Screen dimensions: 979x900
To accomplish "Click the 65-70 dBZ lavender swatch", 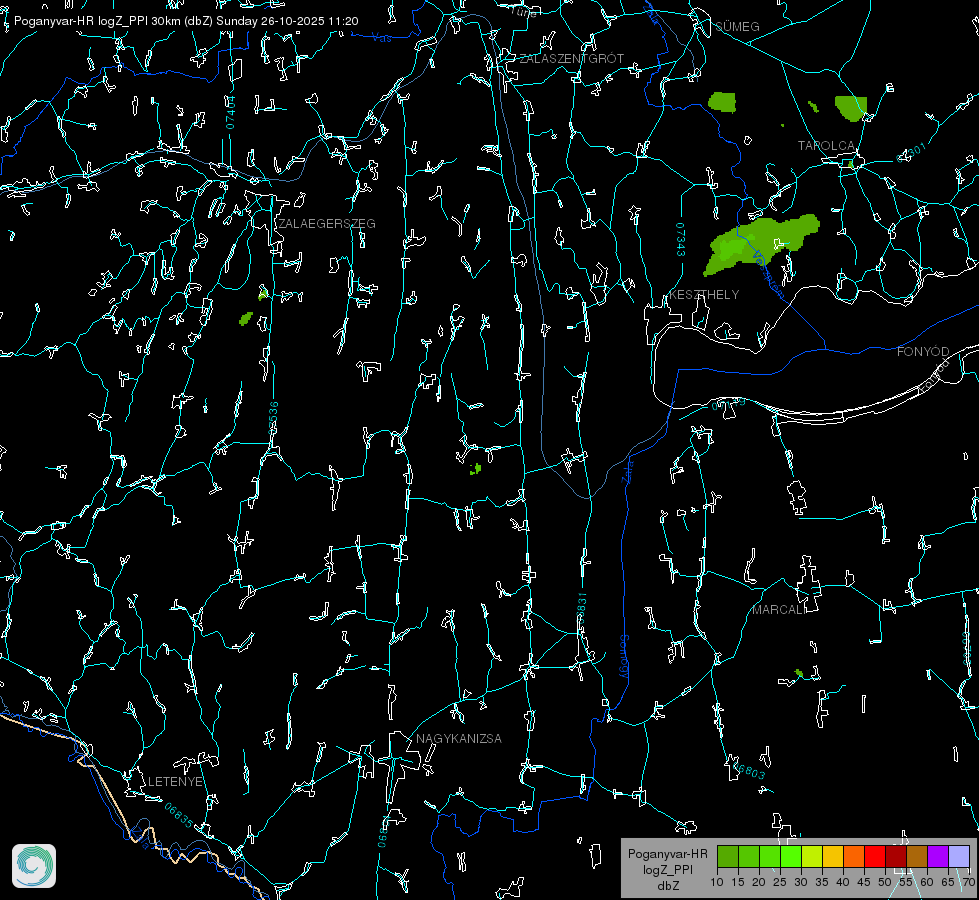I will coord(959,856).
